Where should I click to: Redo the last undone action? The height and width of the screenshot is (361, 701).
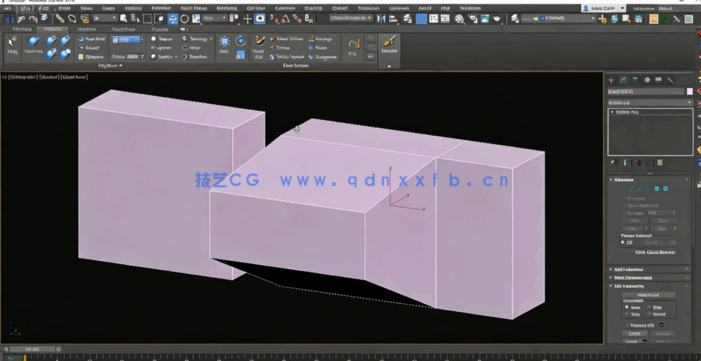[33, 19]
